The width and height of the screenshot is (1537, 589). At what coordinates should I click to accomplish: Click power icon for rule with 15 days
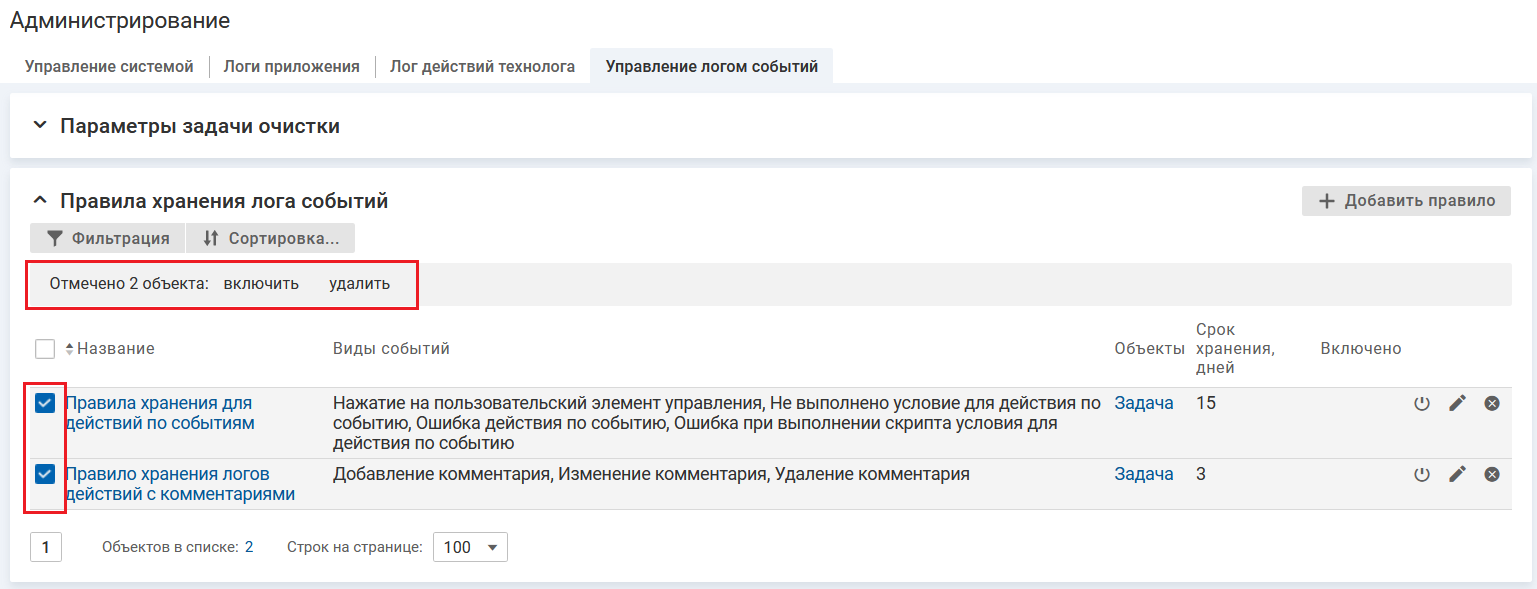click(x=1421, y=404)
